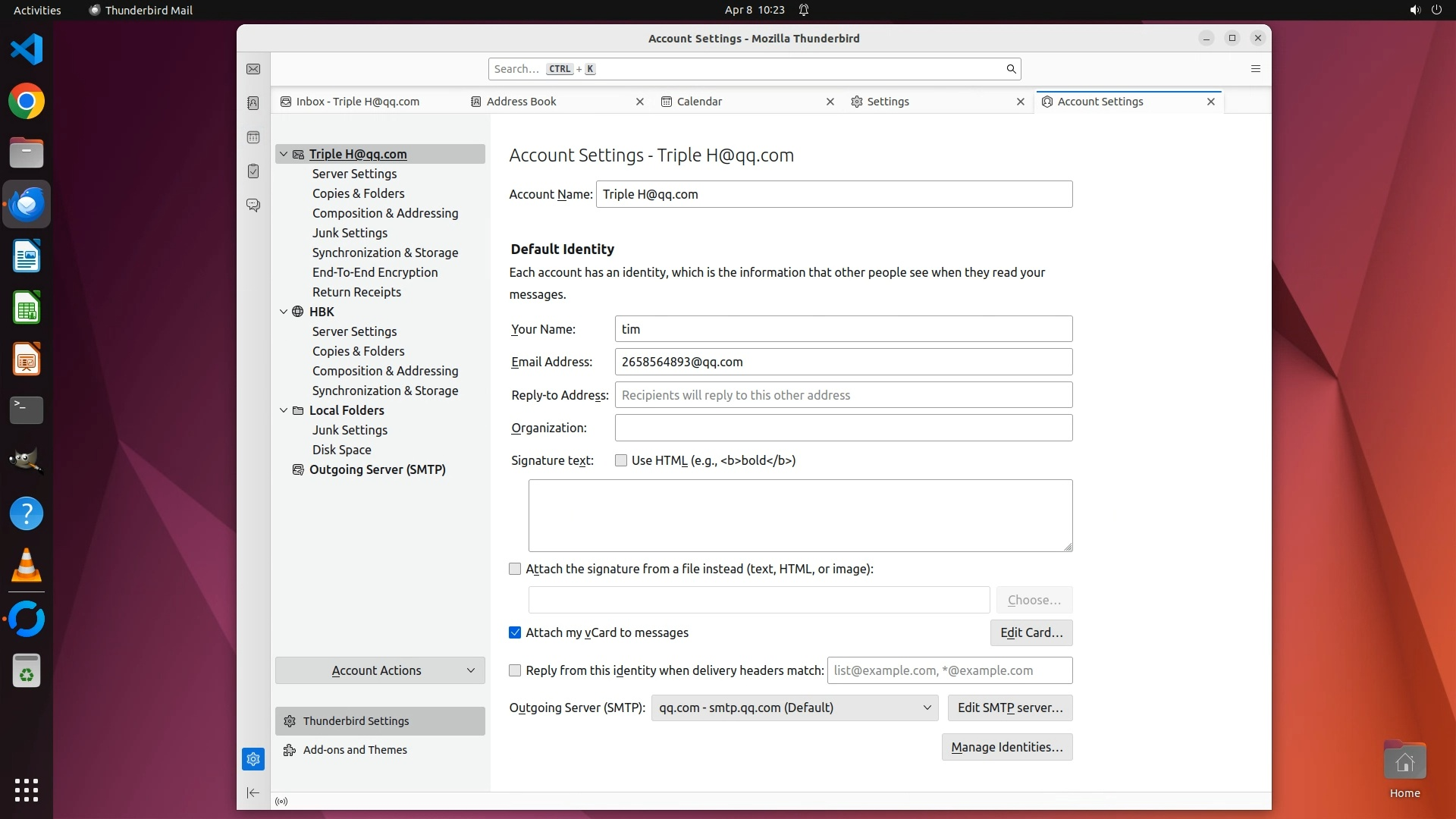Click the Manage Identities button

(1006, 747)
